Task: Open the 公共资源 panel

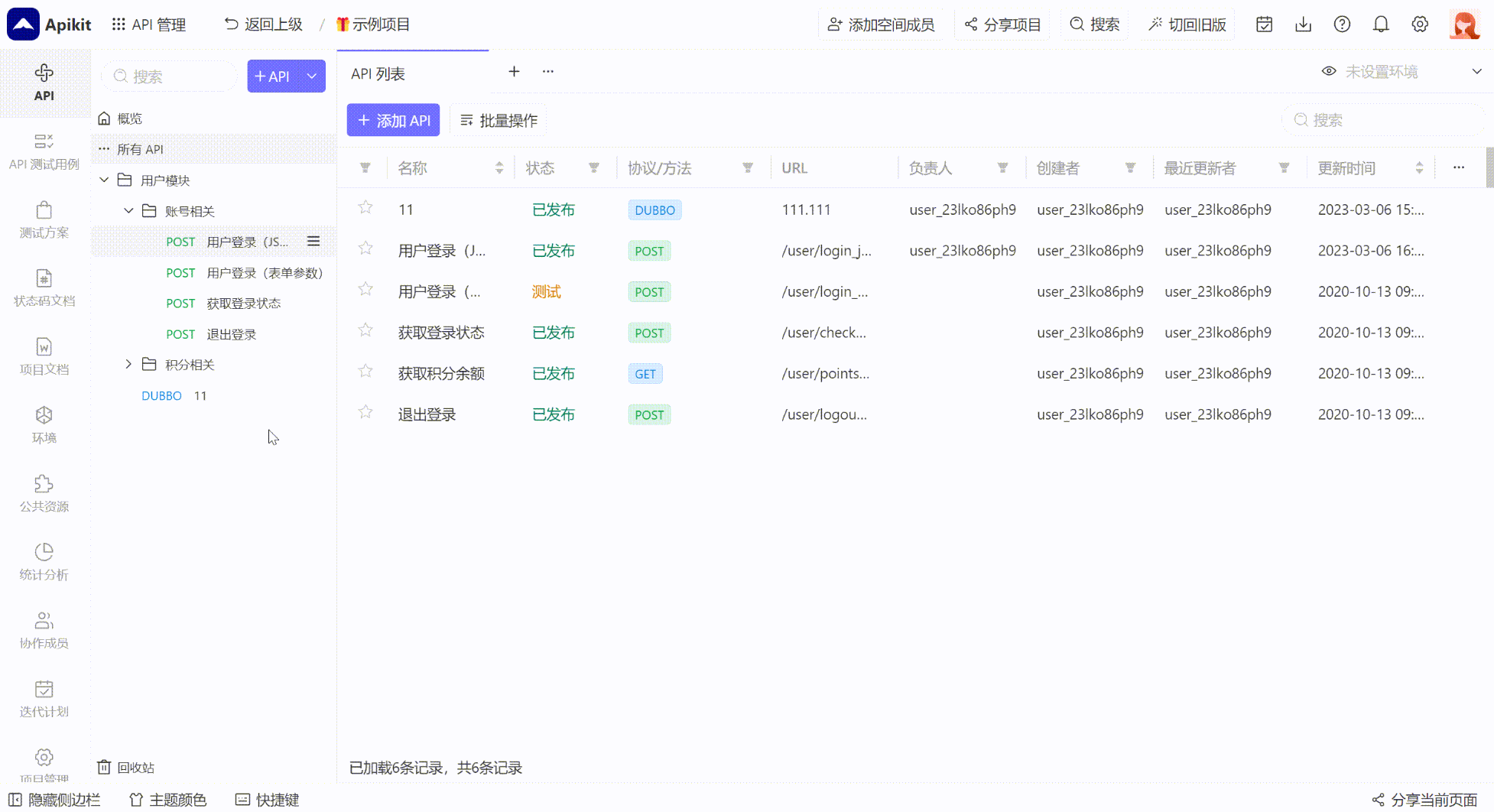Action: pos(44,493)
